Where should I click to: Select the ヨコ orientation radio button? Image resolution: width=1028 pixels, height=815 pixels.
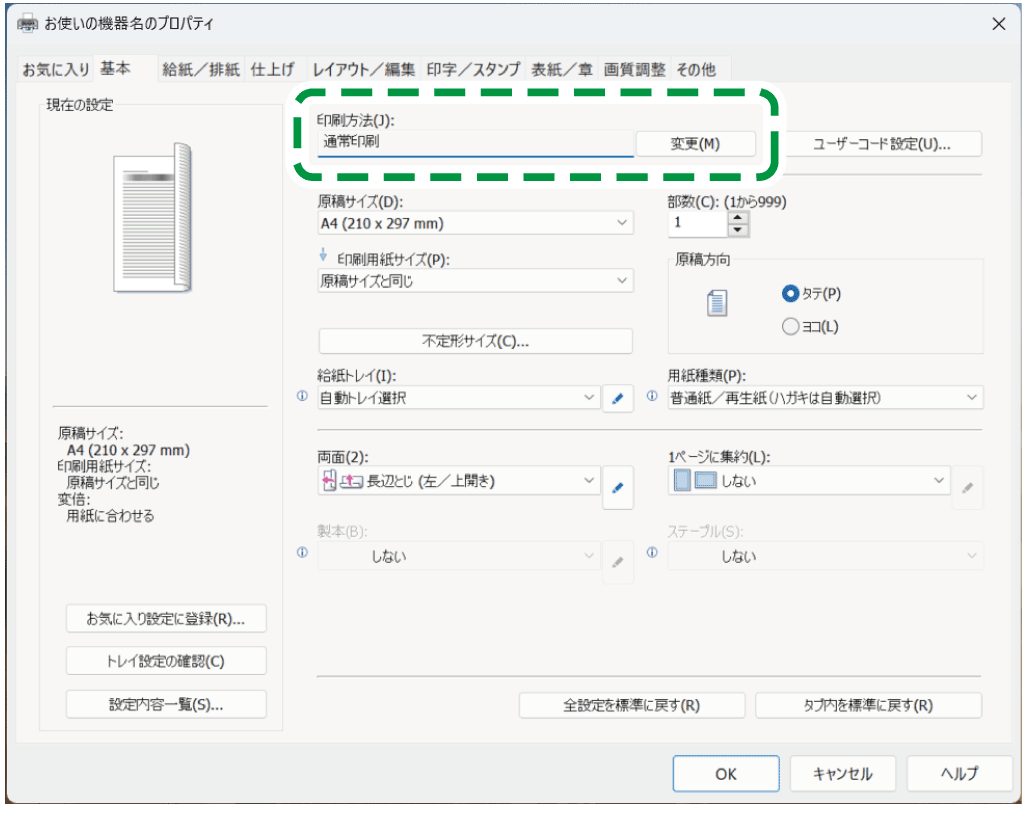[791, 325]
